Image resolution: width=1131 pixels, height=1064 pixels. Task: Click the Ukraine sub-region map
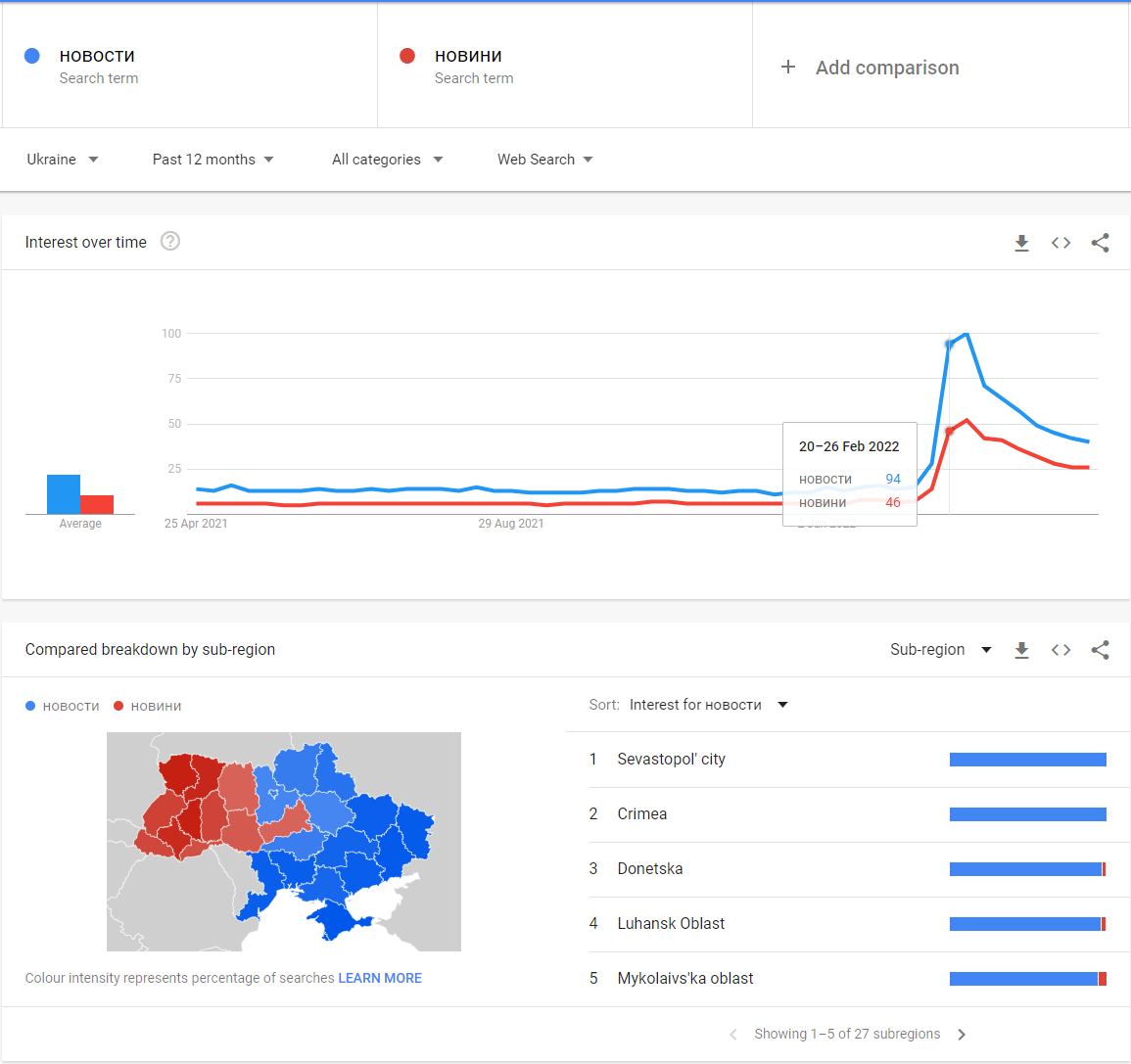[x=283, y=841]
